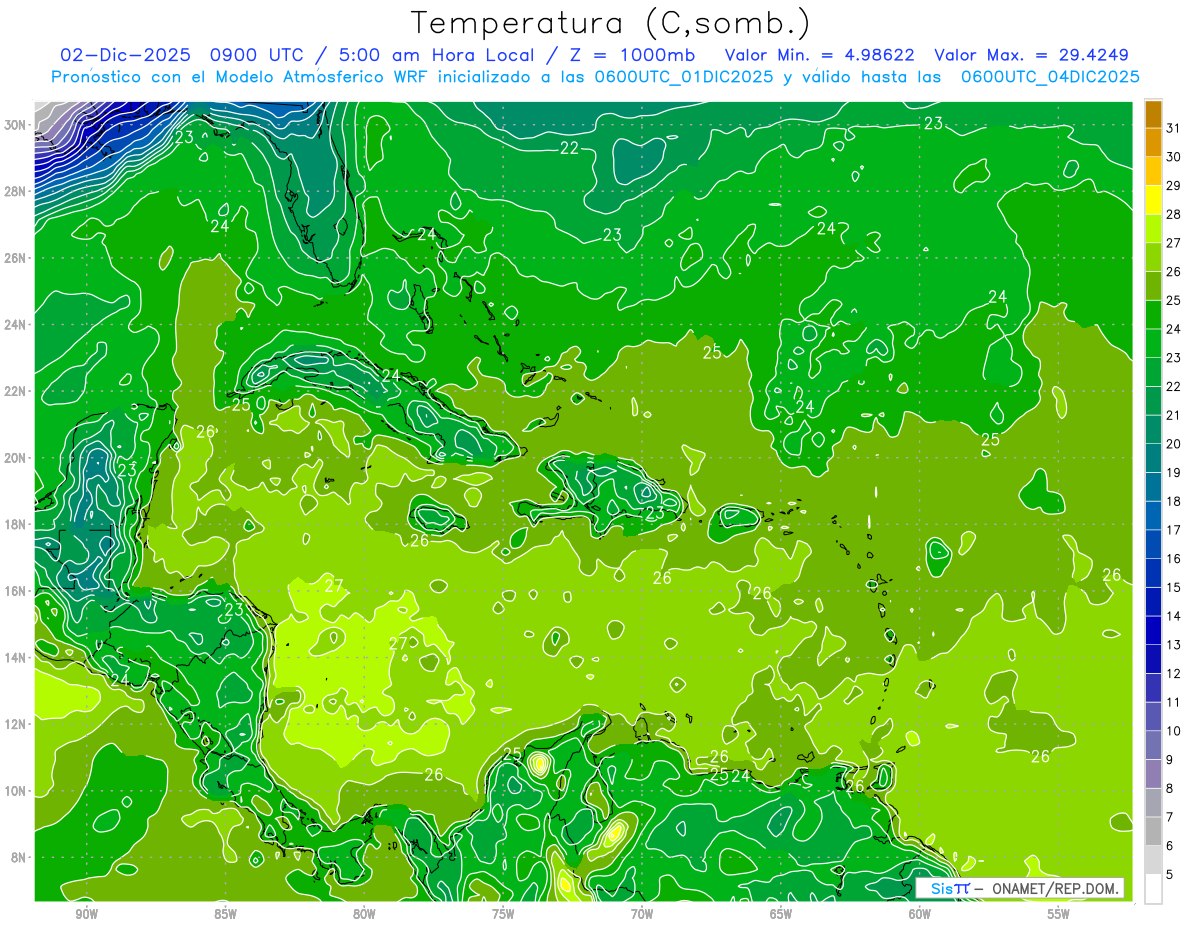The image size is (1200, 927).
Task: Click legend value 5 on the color scale
Action: 1170,875
